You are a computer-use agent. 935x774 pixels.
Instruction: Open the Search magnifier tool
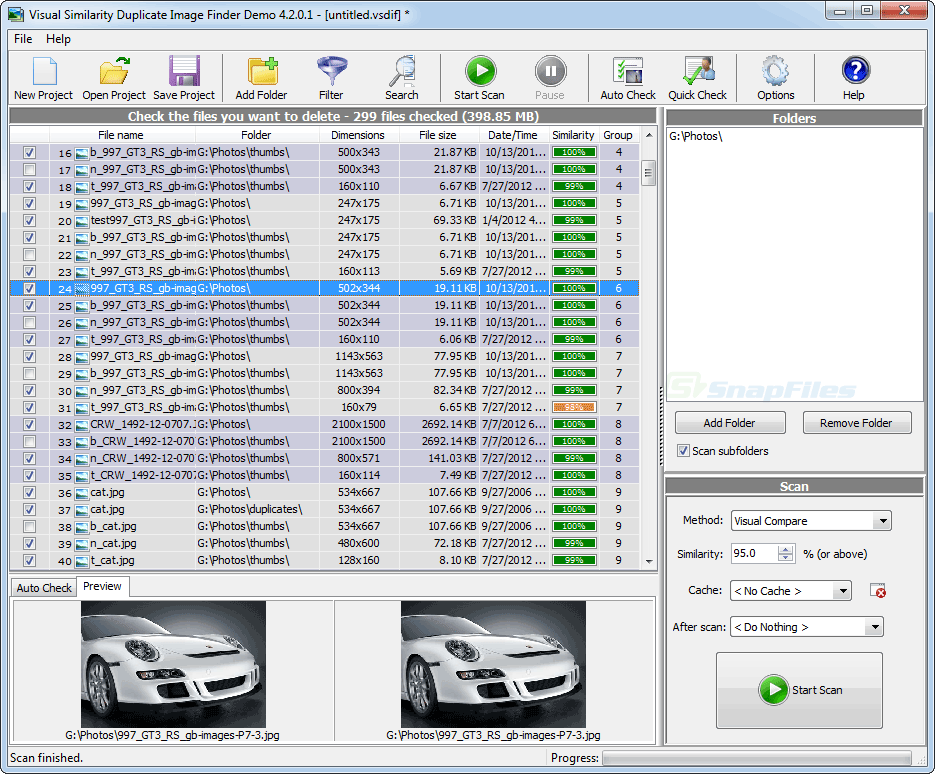click(401, 78)
